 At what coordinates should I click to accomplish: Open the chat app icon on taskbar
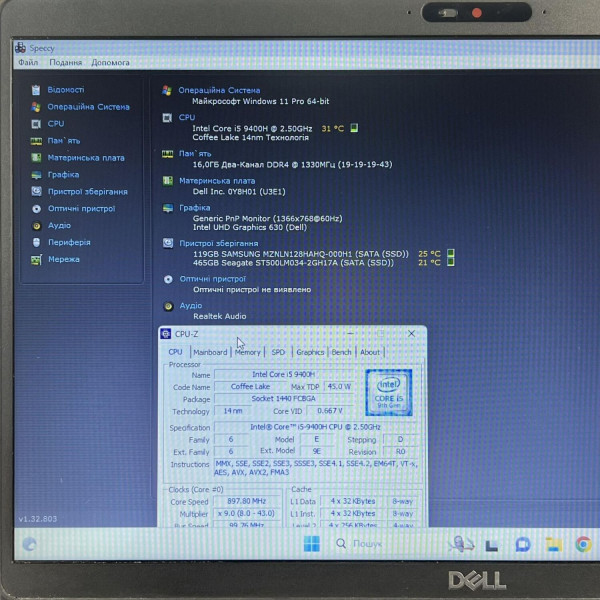click(x=523, y=544)
